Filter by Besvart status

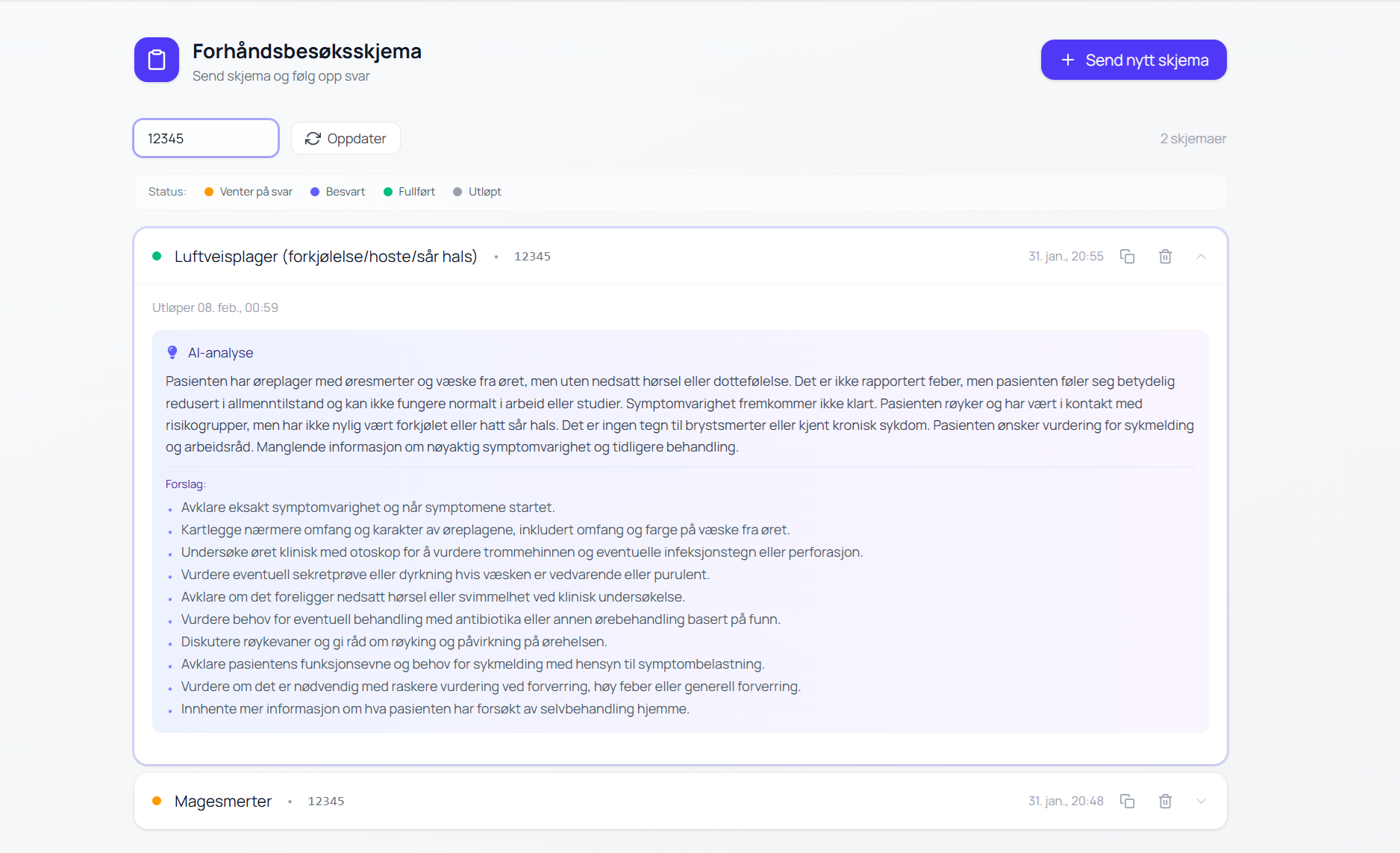337,192
